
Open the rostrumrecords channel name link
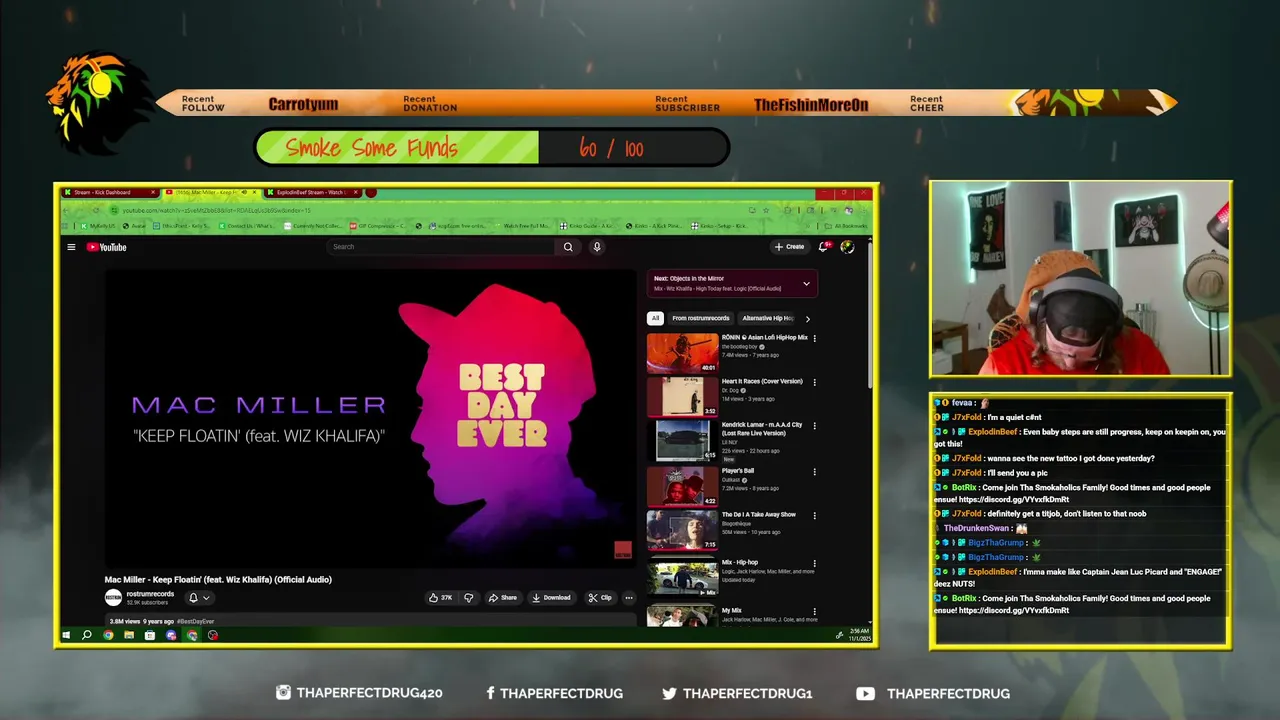pos(150,594)
